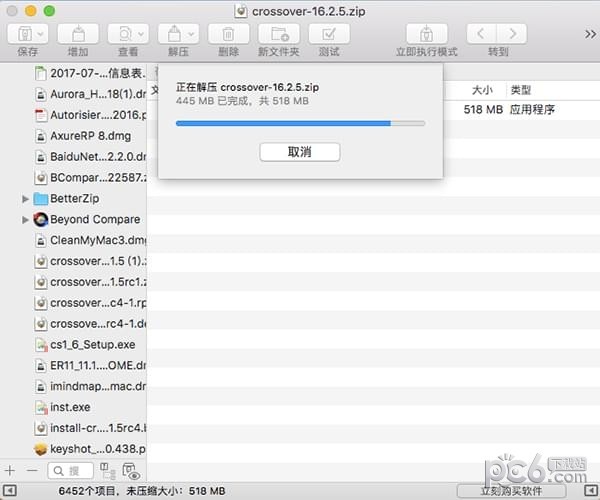Click the minus button to remove item
This screenshot has width=600, height=500.
(x=33, y=470)
